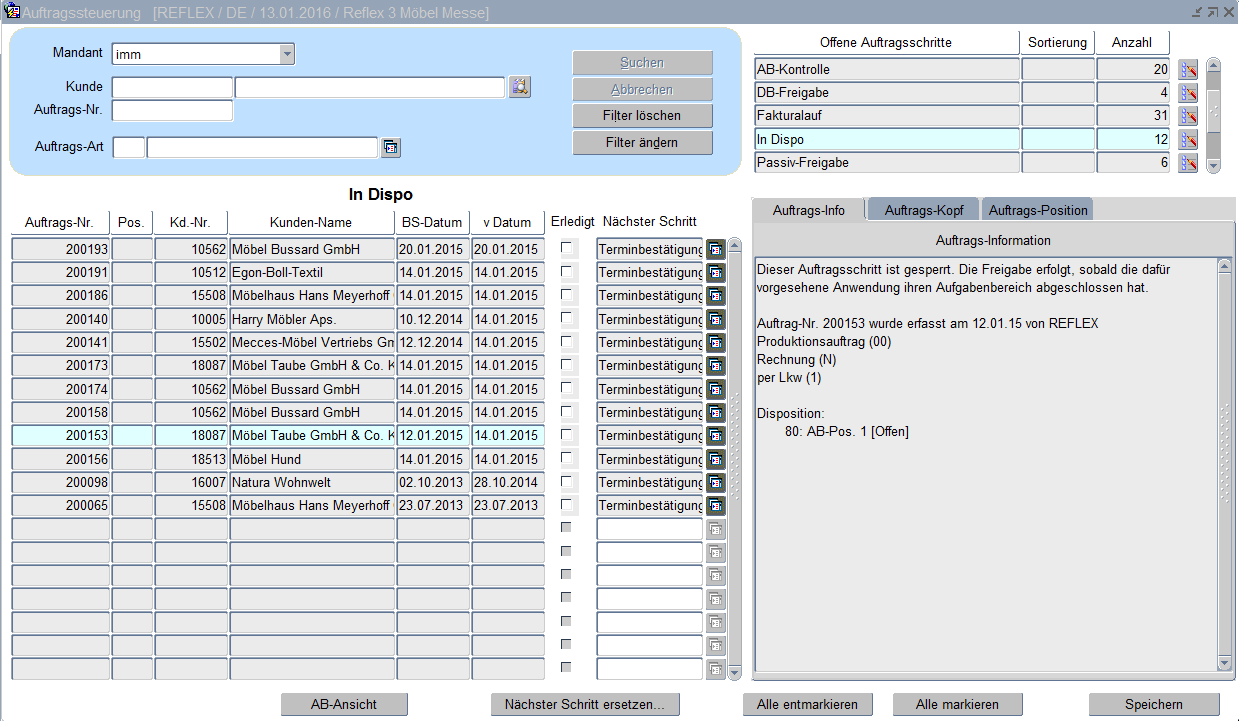Viewport: 1239px width, 721px height.
Task: Check Erledigt box for order 200098
Action: (568, 482)
